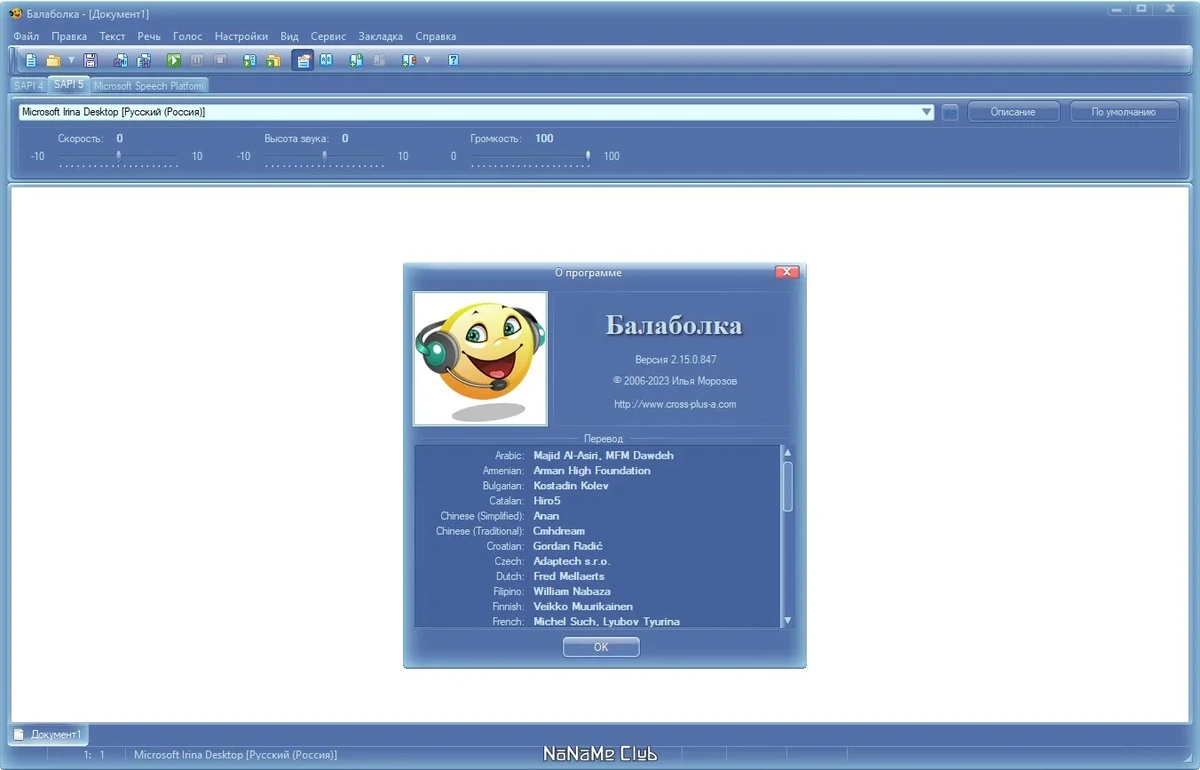Save the document with the floppy disk icon
Image resolution: width=1200 pixels, height=770 pixels.
coord(90,60)
